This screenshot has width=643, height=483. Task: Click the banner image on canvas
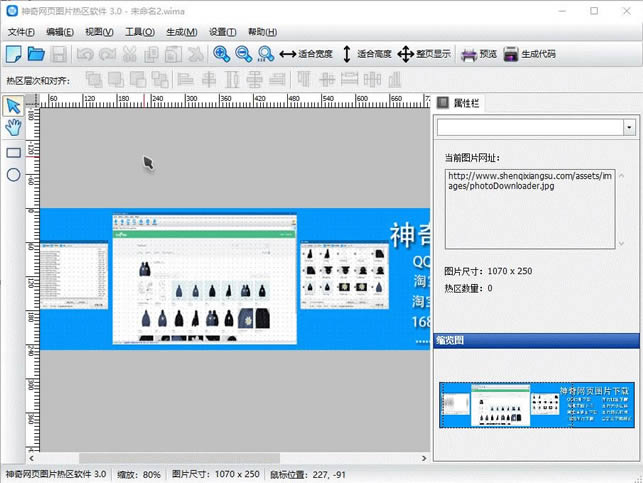[235, 279]
